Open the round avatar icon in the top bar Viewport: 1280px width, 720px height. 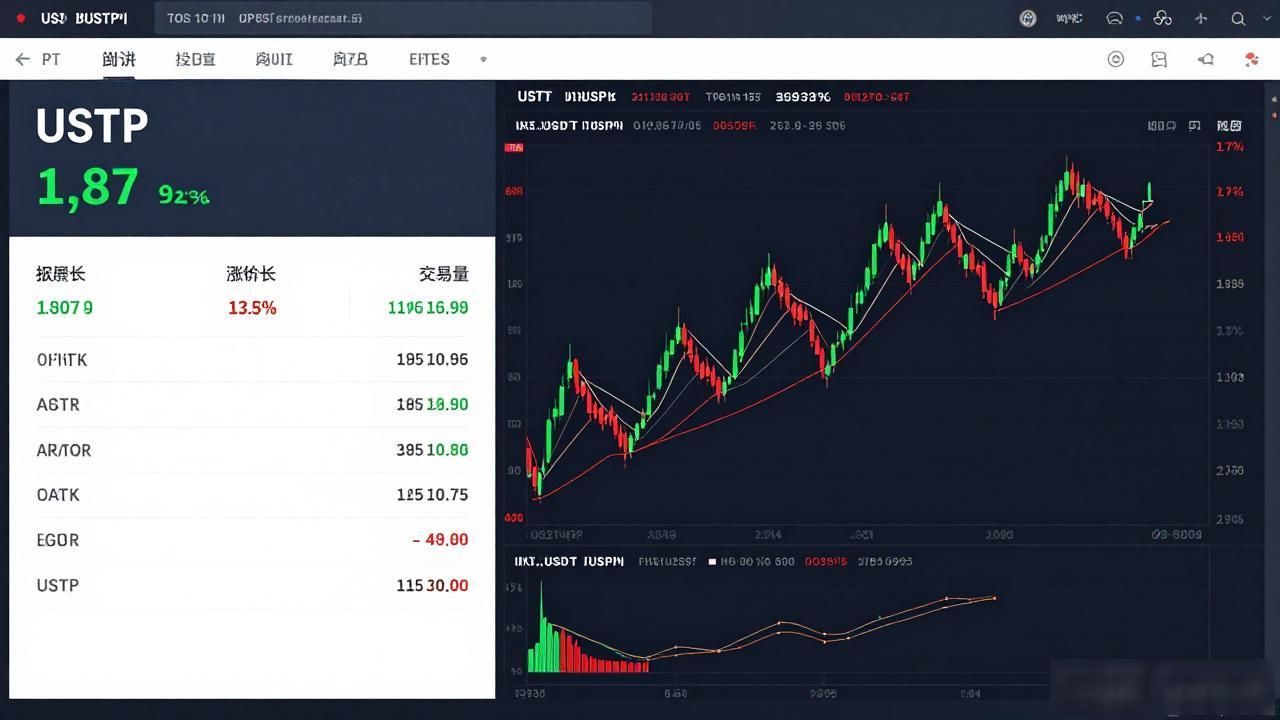pos(1027,18)
